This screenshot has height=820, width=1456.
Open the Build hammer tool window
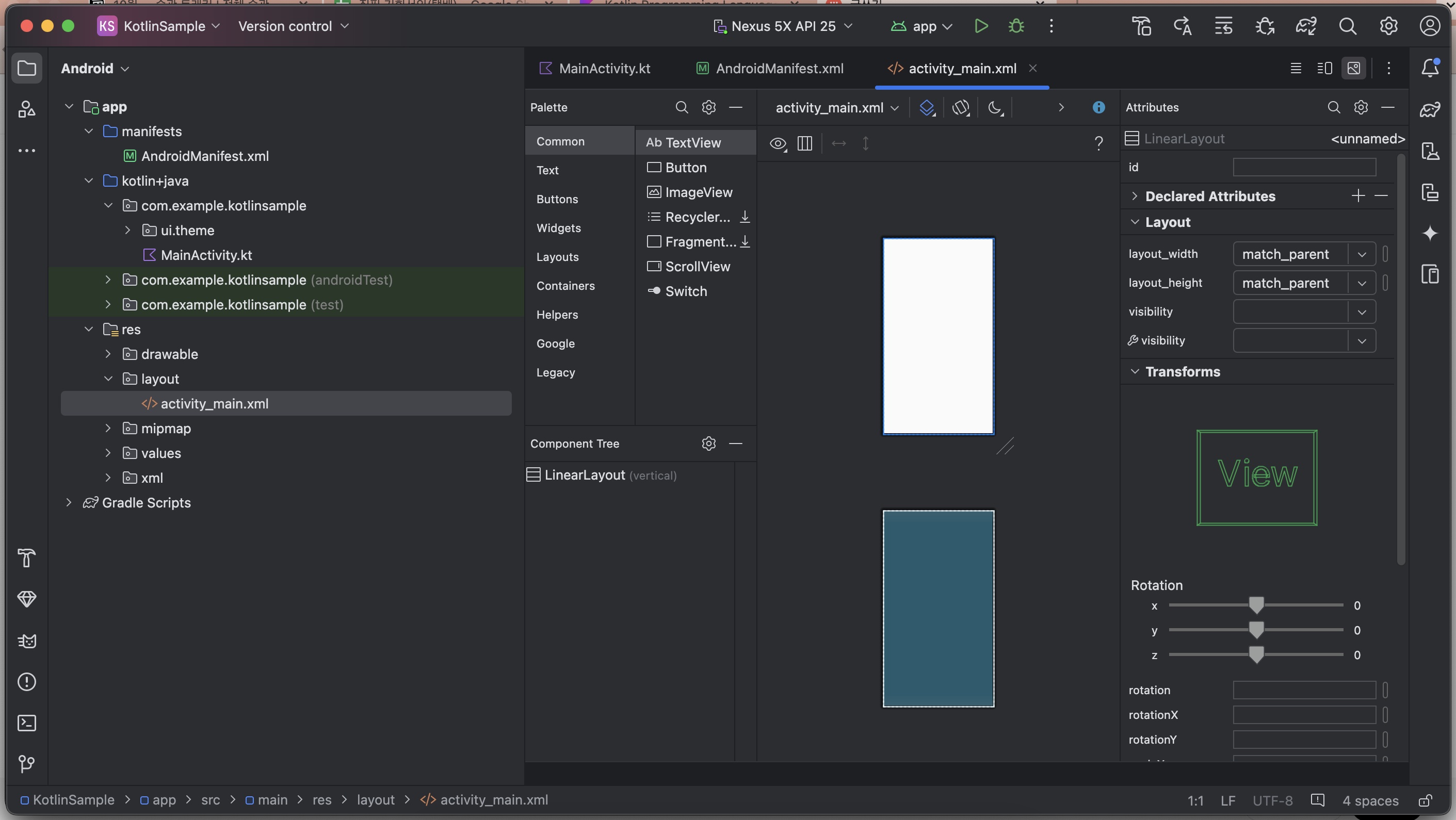[x=26, y=558]
